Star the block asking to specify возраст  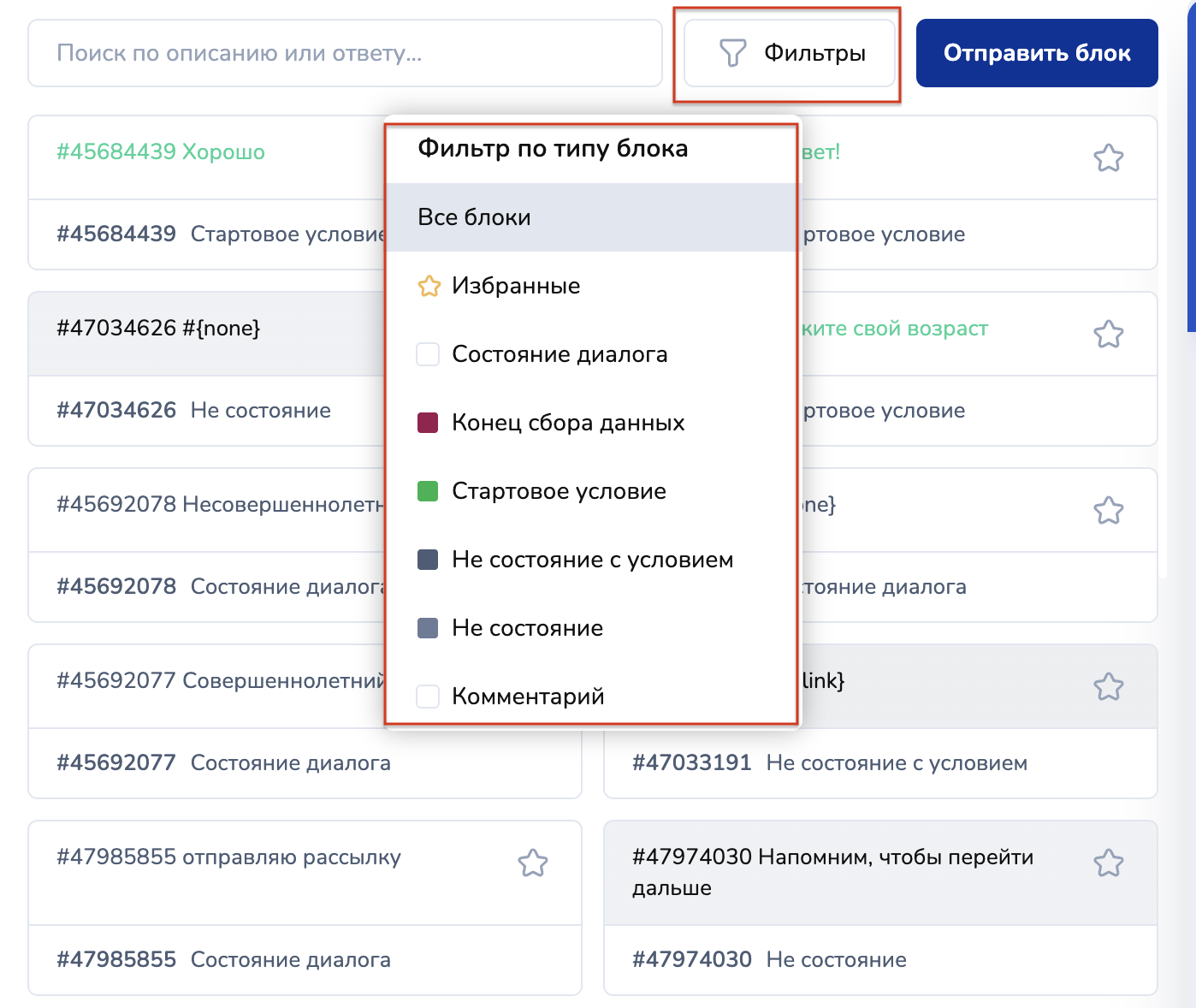coord(1108,334)
